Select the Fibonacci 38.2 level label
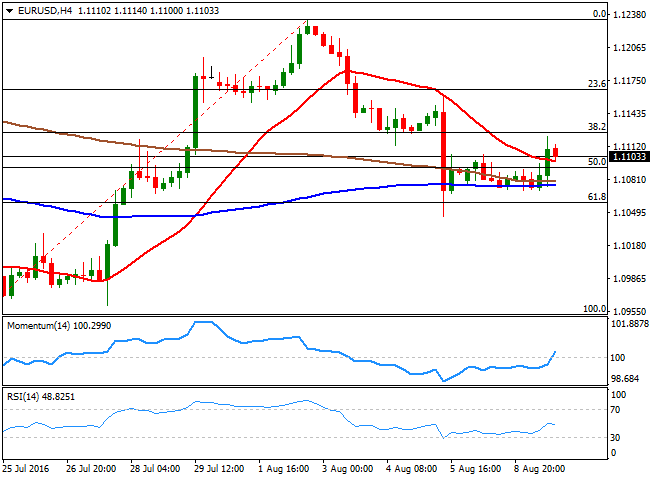 (x=597, y=126)
